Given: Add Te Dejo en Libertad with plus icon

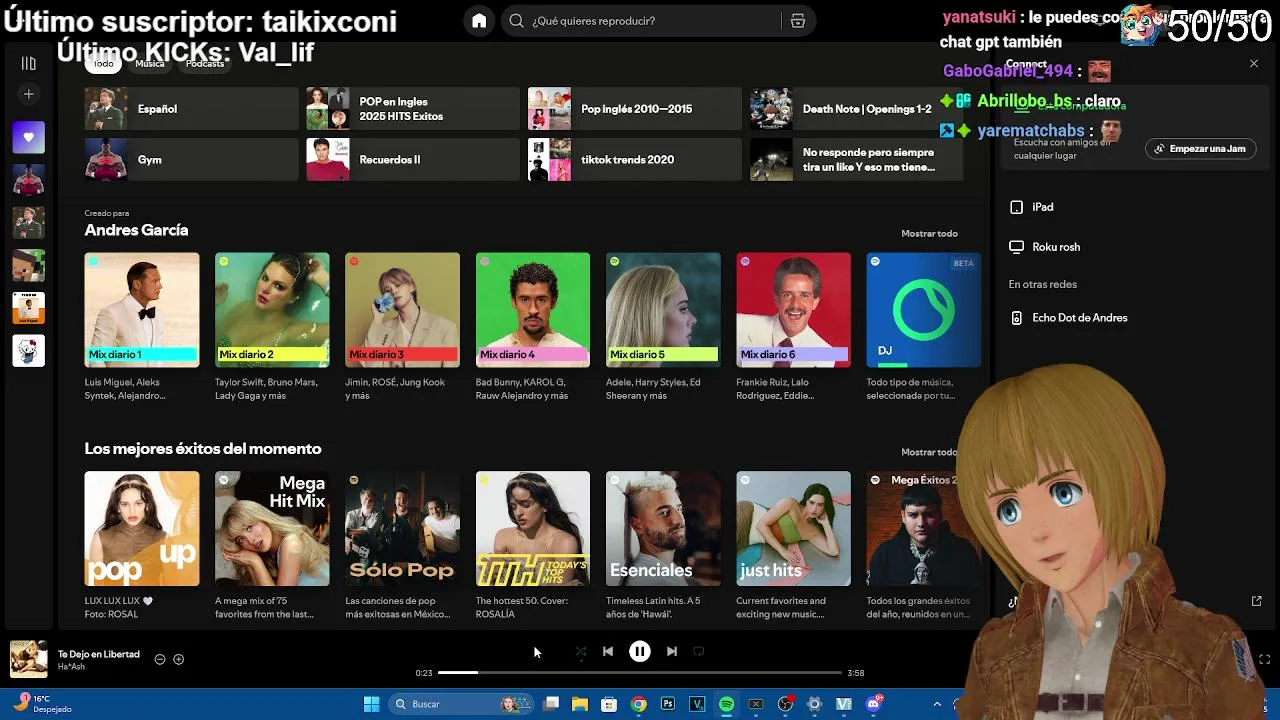Looking at the screenshot, I should 179,659.
